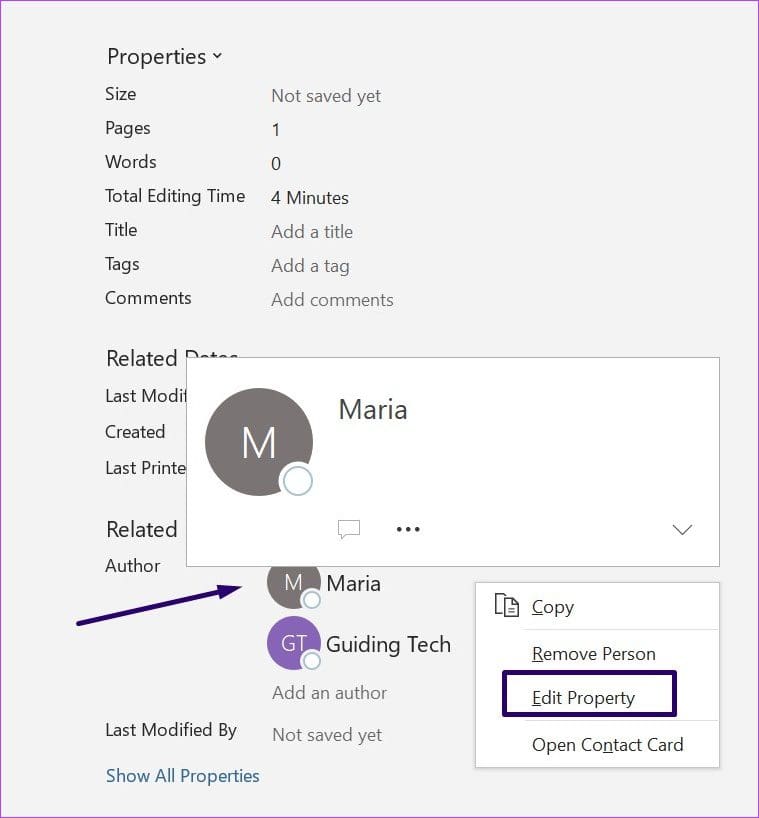The width and height of the screenshot is (759, 818).
Task: Click the Show All Properties link
Action: point(183,776)
